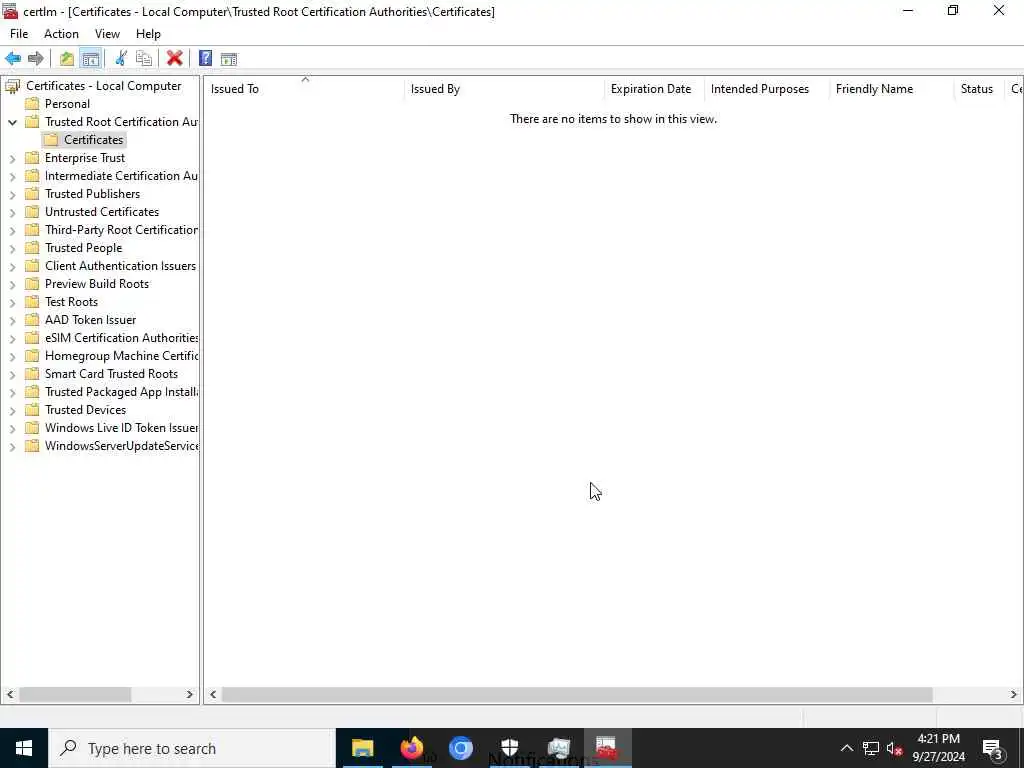1024x768 pixels.
Task: Open the Help menu
Action: click(x=148, y=34)
